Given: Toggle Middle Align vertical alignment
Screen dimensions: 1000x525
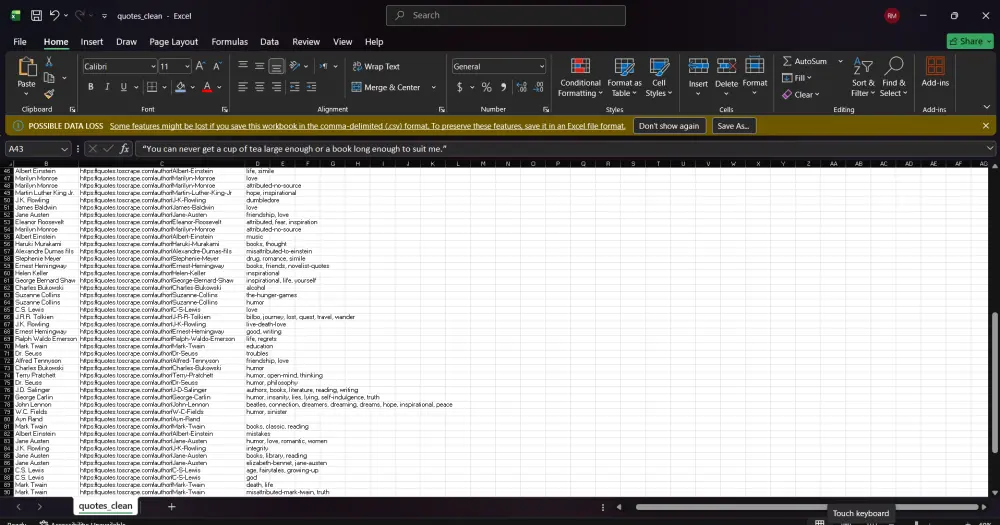Looking at the screenshot, I should click(260, 66).
